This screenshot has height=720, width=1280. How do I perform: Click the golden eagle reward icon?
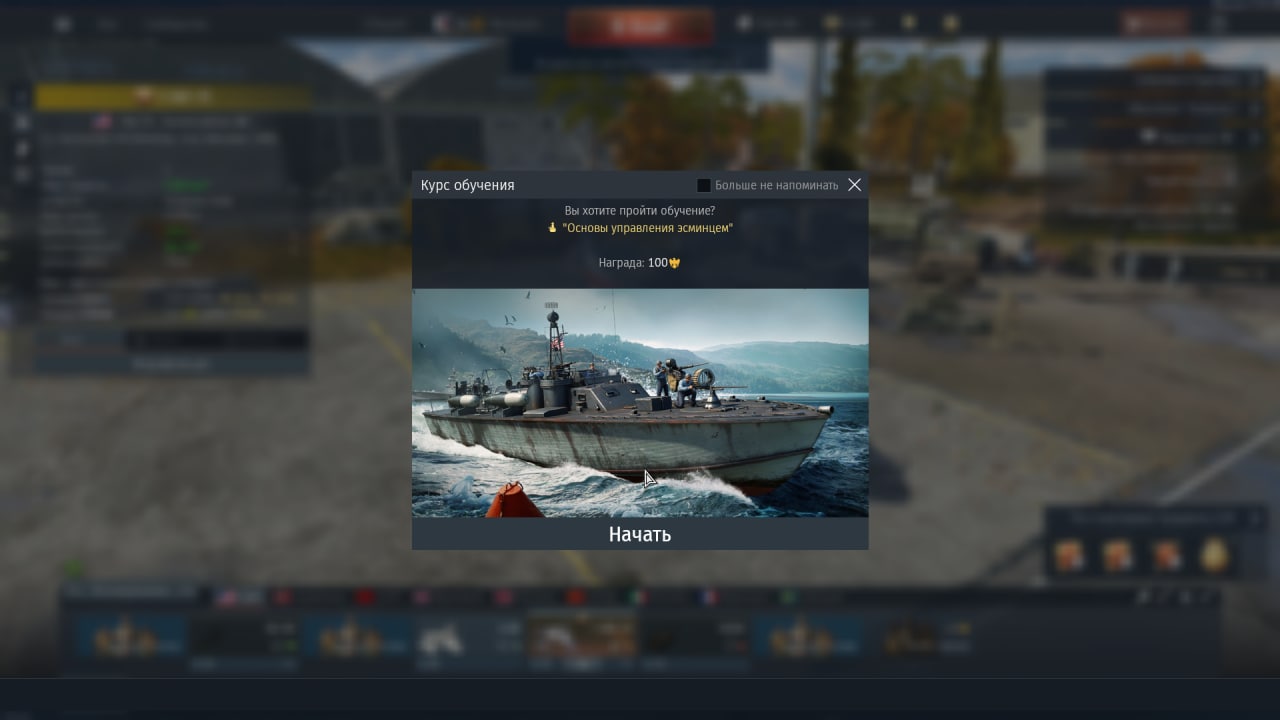click(x=675, y=263)
